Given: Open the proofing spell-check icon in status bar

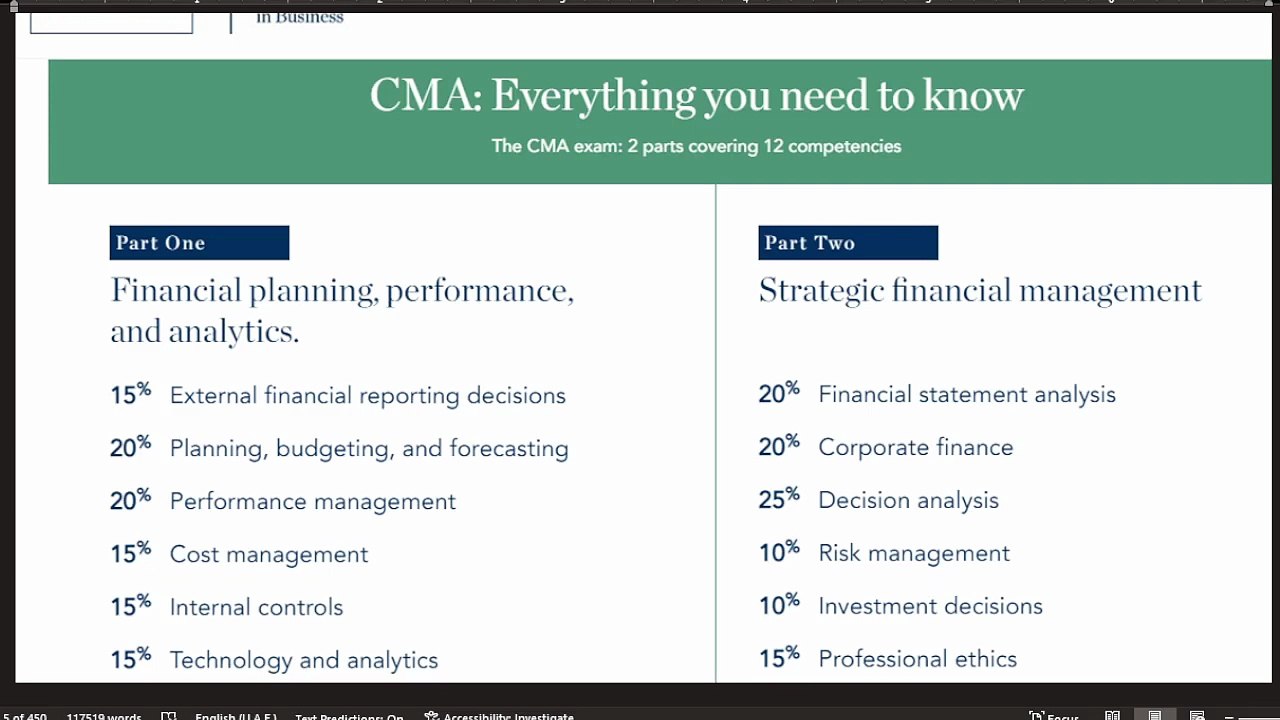Looking at the screenshot, I should tap(169, 716).
